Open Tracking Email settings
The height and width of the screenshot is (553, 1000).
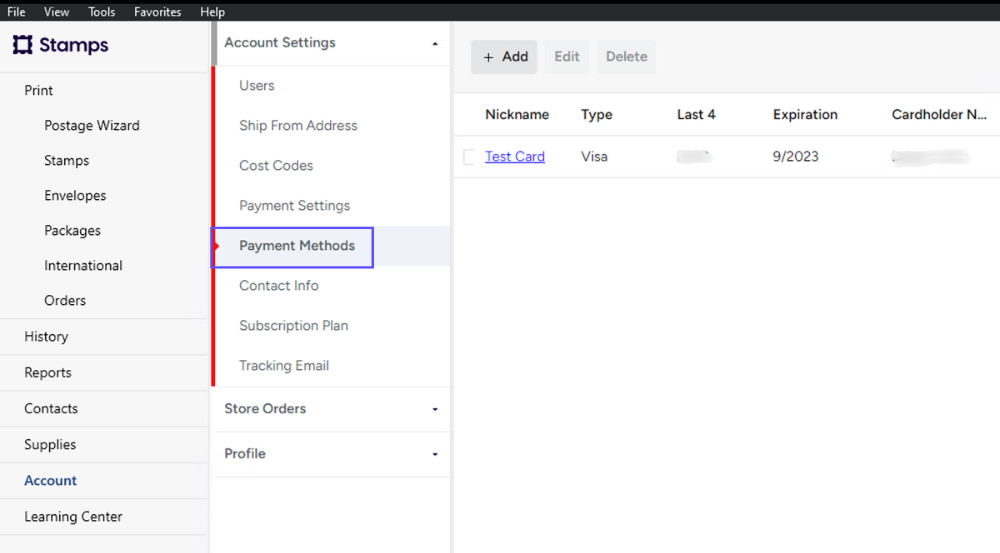[284, 366]
